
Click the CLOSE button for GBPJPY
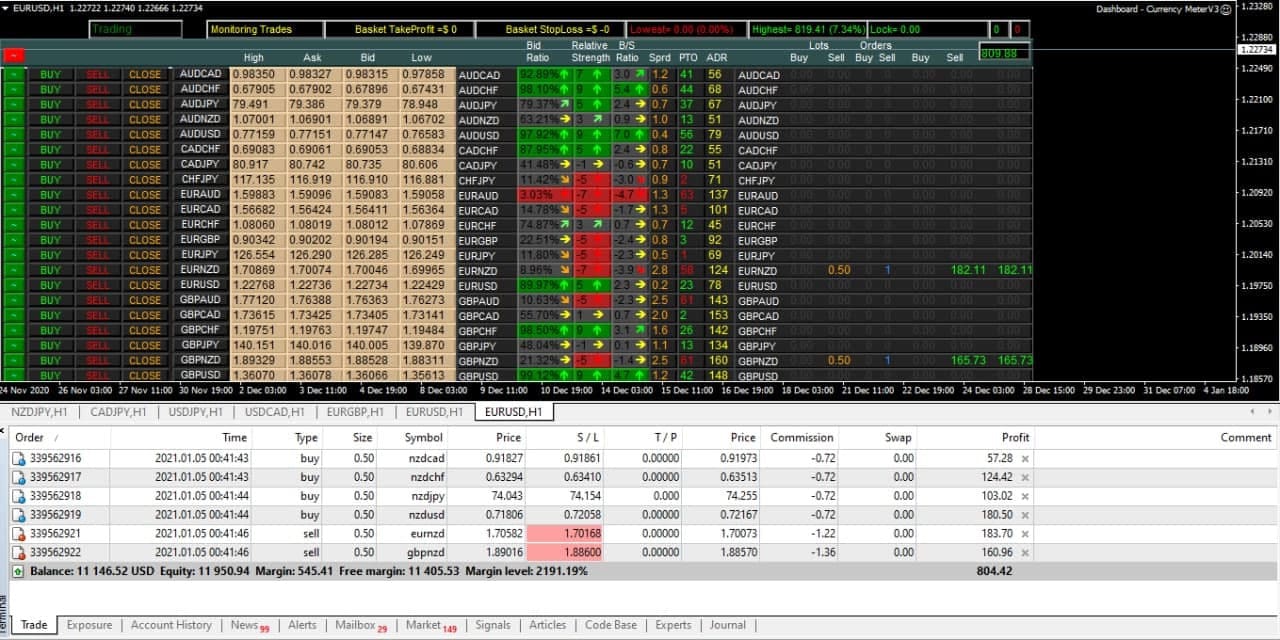tap(143, 345)
